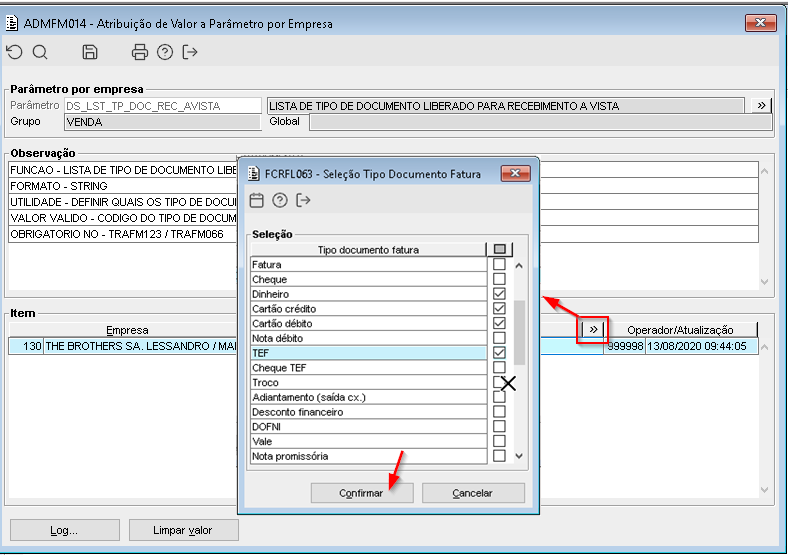Select the TEF row text
788x555 pixels.
coord(260,353)
